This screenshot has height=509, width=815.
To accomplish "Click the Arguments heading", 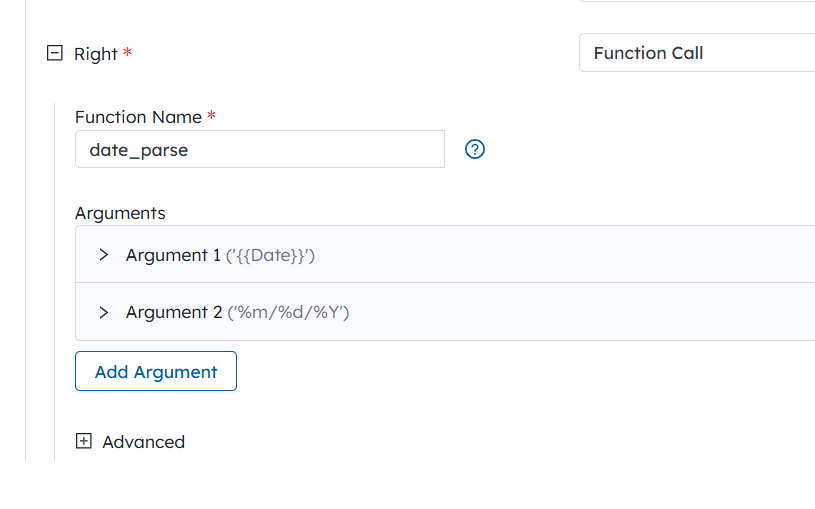I will pyautogui.click(x=120, y=213).
